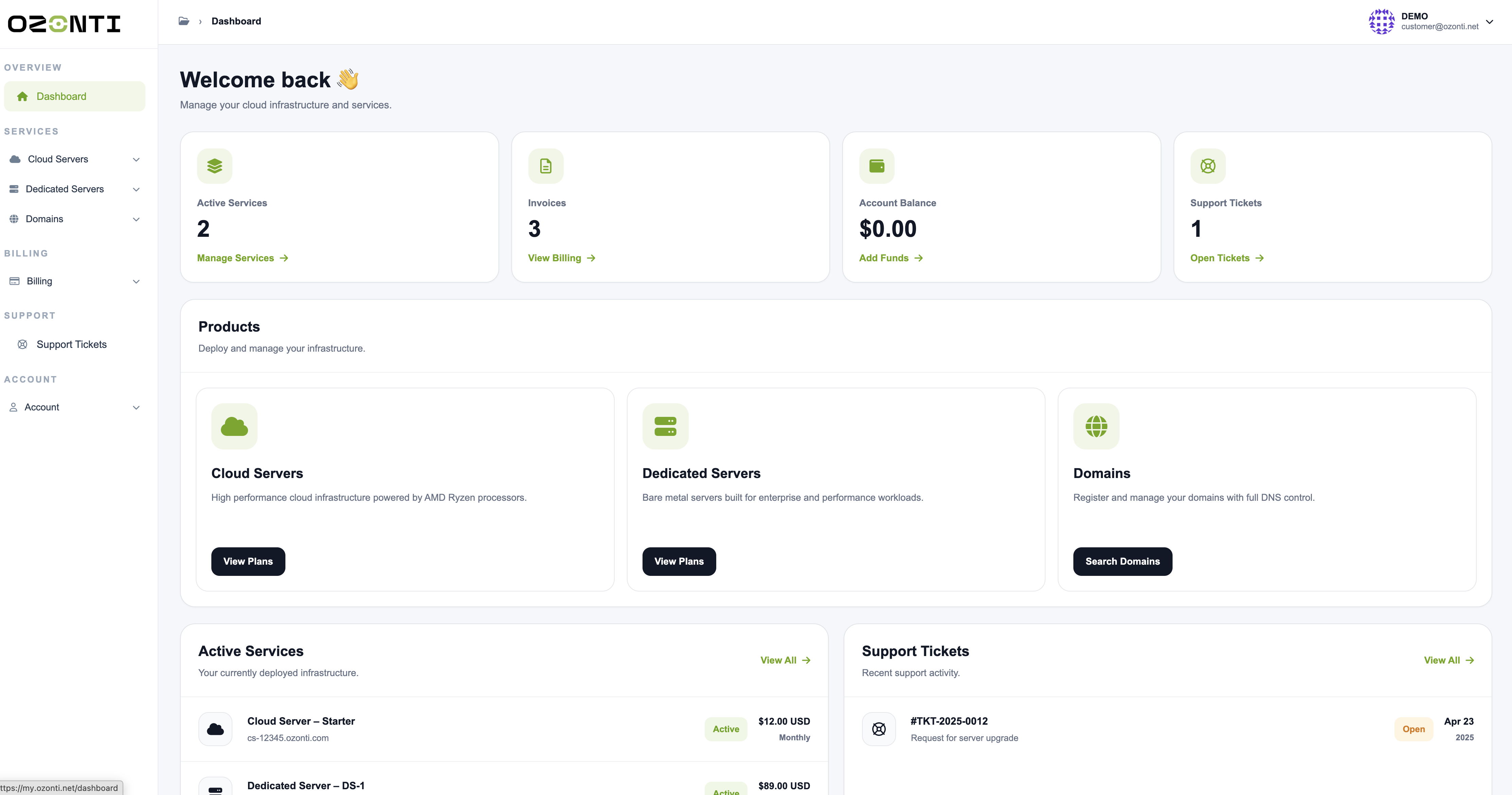This screenshot has height=795, width=1512.
Task: Click the cs-12345.ozonti.com hostname
Action: [287, 738]
